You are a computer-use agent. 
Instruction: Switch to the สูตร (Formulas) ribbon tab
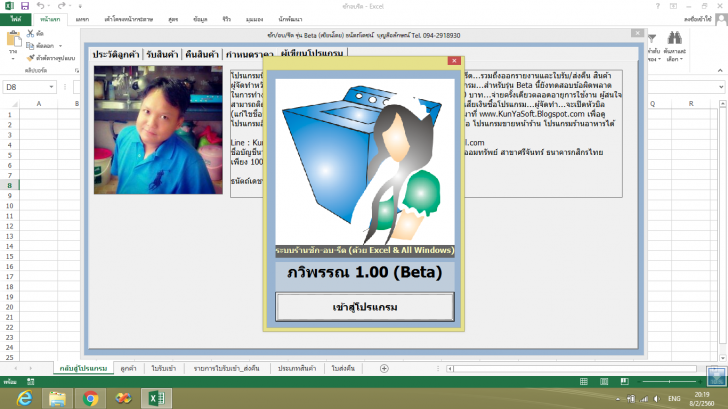(173, 19)
